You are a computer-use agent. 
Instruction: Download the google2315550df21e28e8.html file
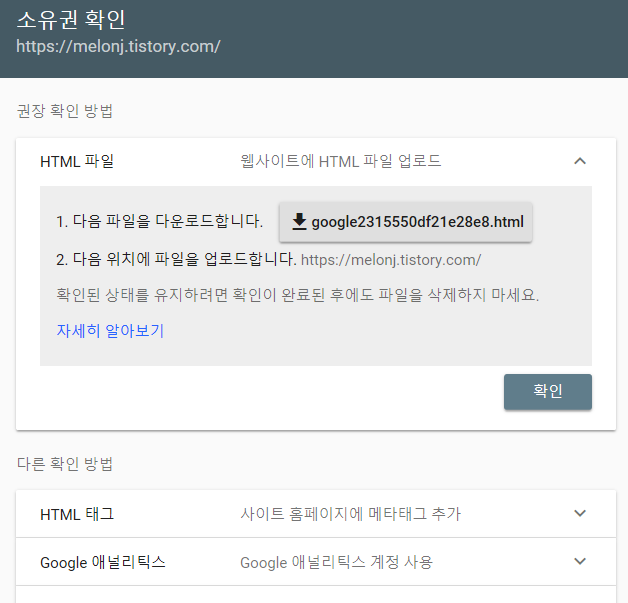tap(405, 222)
